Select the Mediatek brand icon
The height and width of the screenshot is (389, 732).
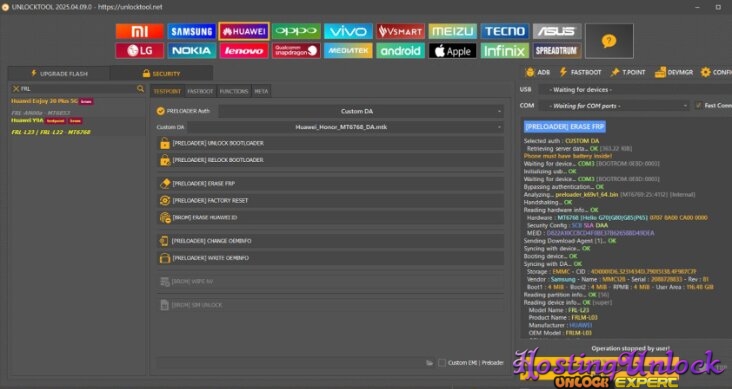tap(348, 50)
